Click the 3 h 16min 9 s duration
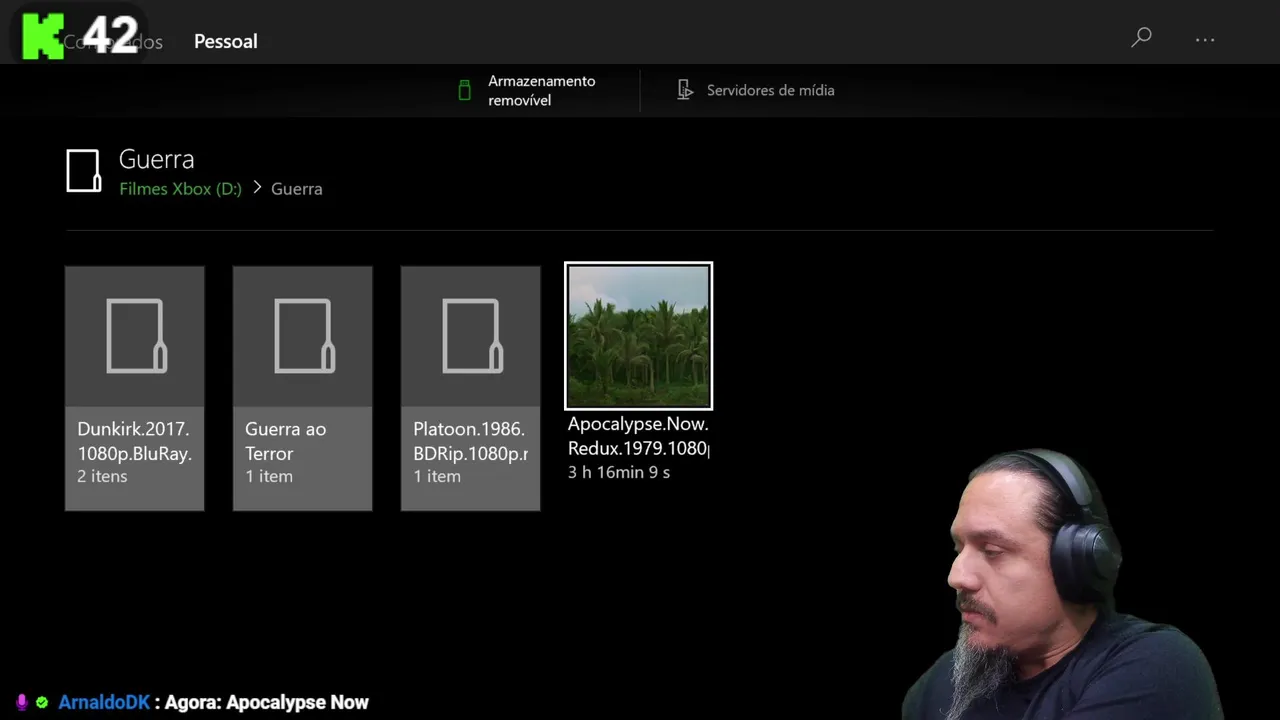The image size is (1280, 720). (619, 472)
